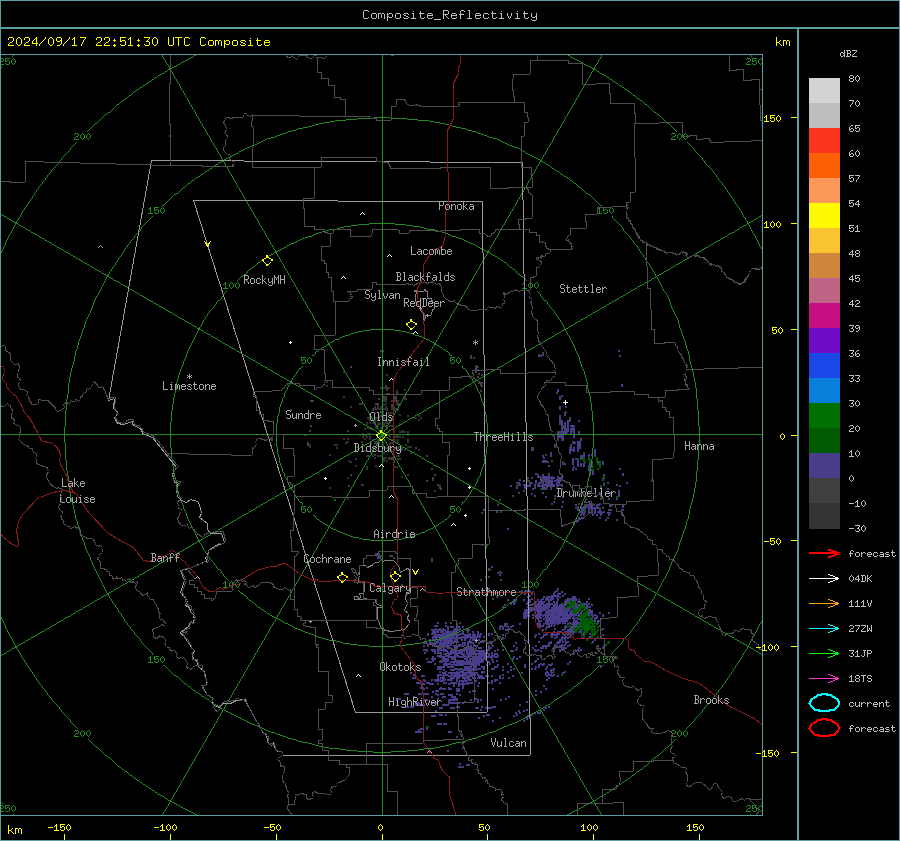Click the Drumheller label
This screenshot has height=841, width=900.
[585, 493]
